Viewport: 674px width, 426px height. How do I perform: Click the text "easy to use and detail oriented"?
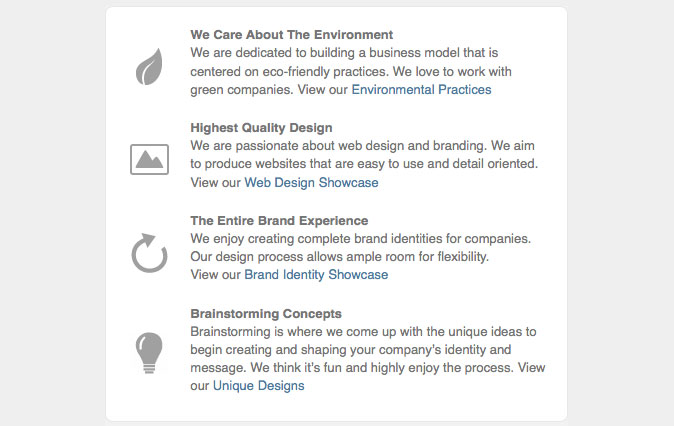coord(440,164)
